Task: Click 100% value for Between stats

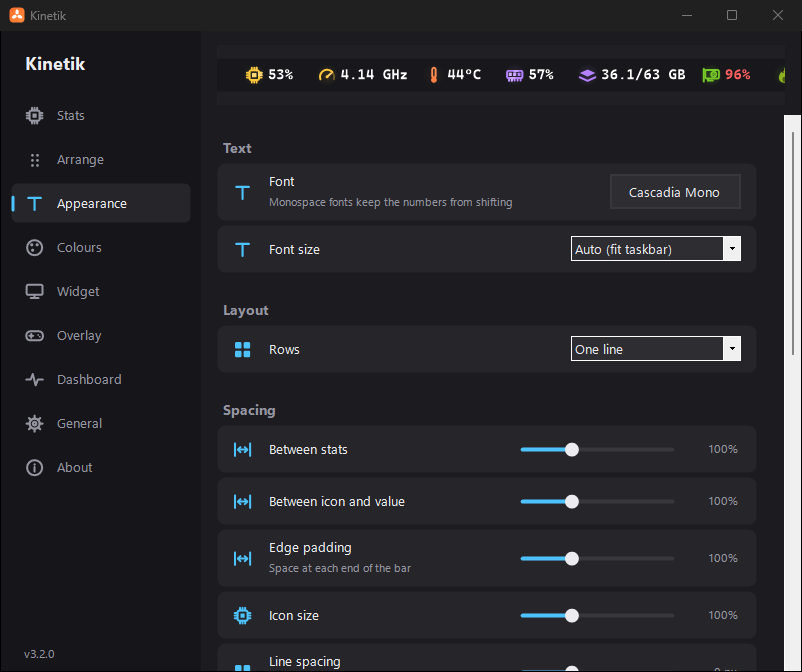Action: (723, 449)
